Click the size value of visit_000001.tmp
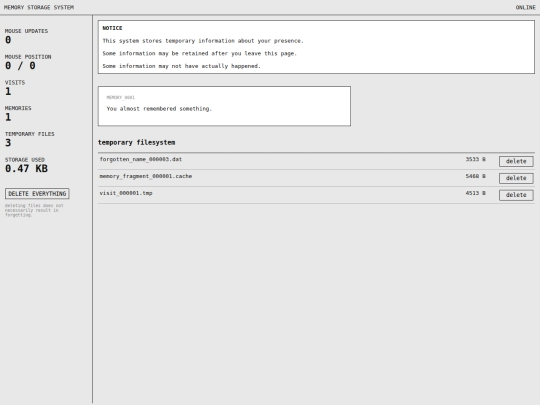540x405 pixels. coord(475,193)
